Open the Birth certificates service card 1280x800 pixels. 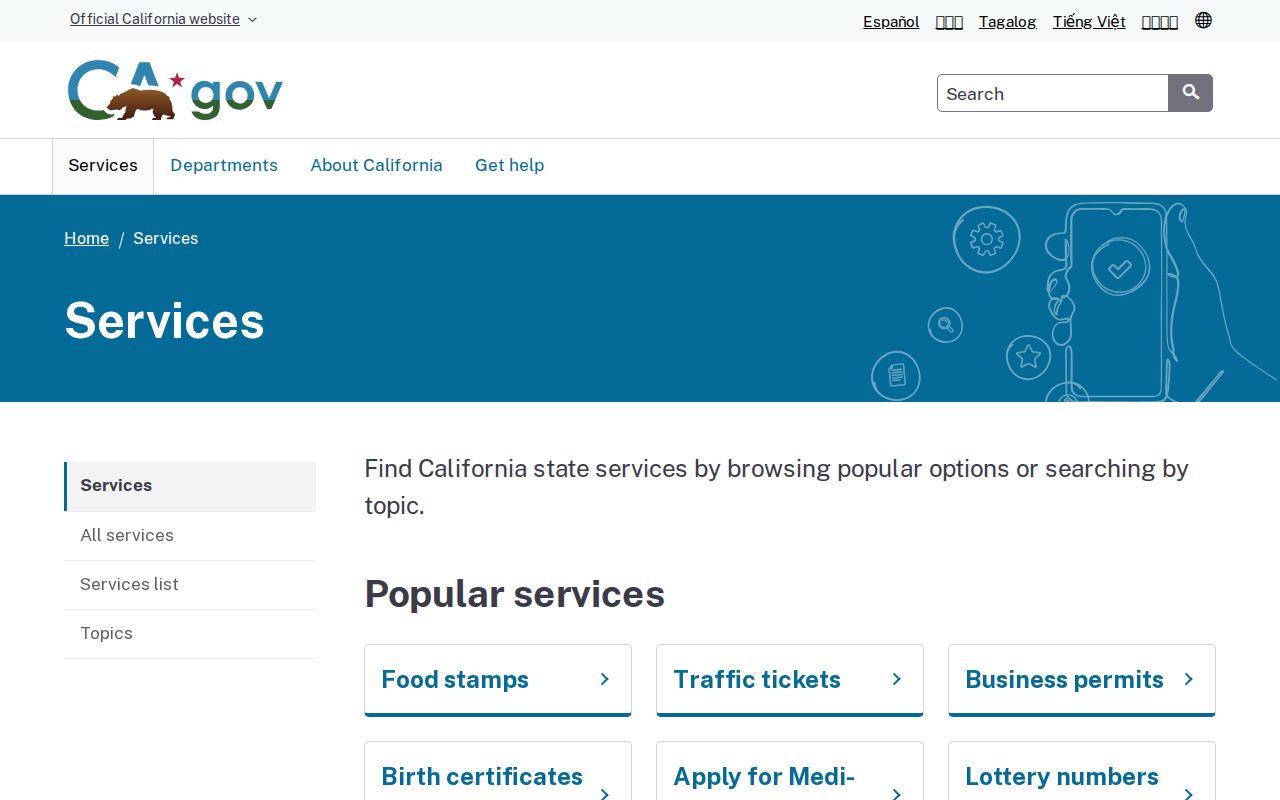coord(498,771)
